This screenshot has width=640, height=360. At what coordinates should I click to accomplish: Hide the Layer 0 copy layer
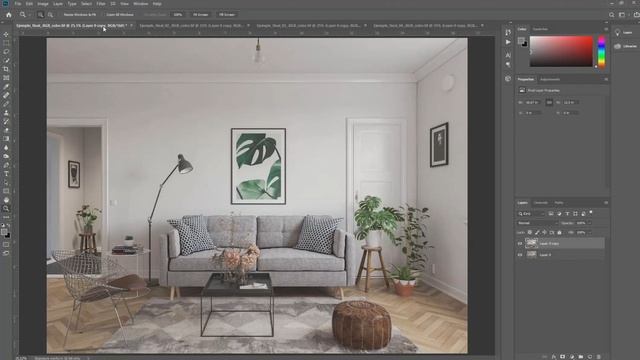coord(520,244)
